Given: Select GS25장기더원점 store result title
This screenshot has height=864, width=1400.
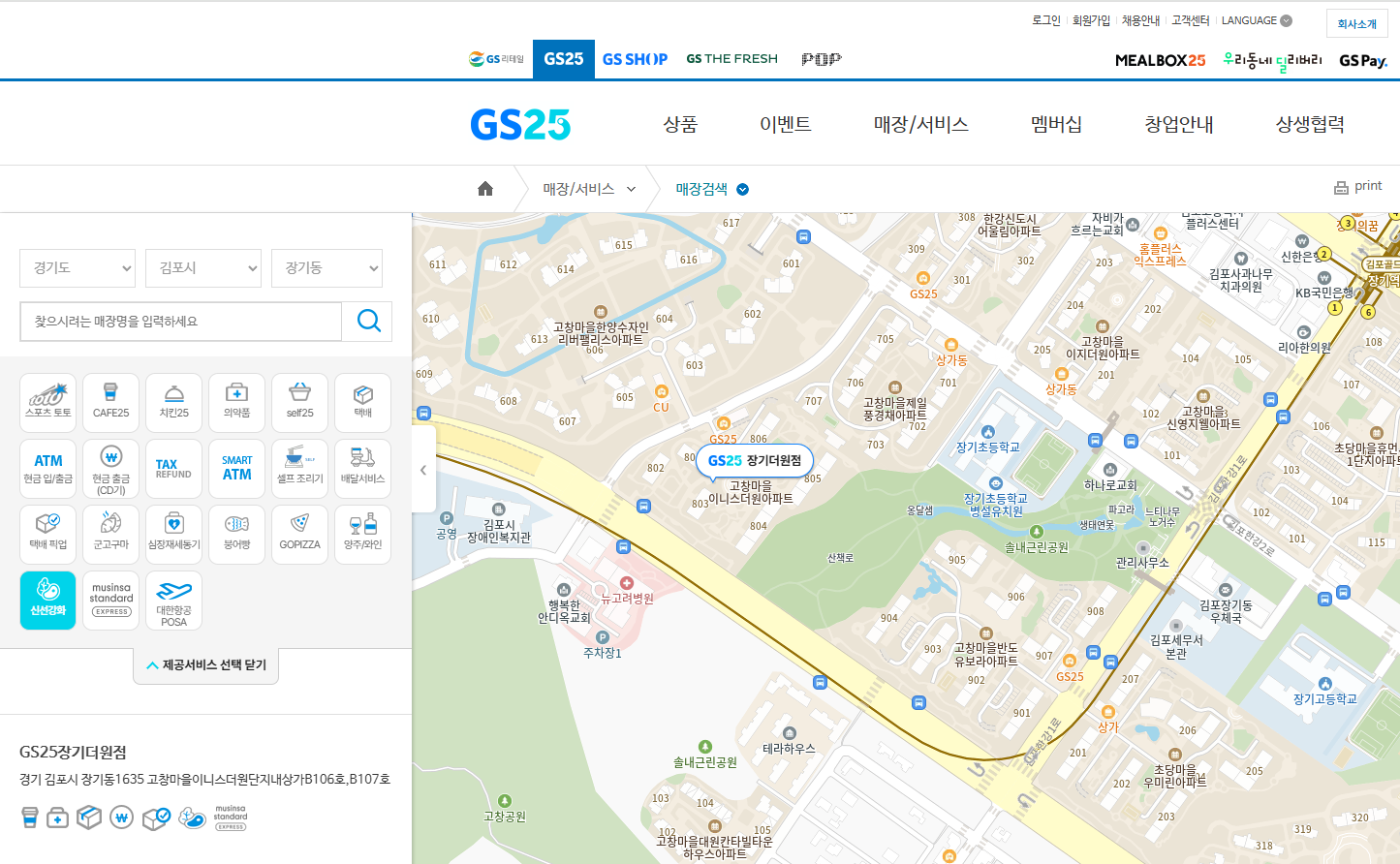Looking at the screenshot, I should (x=73, y=753).
